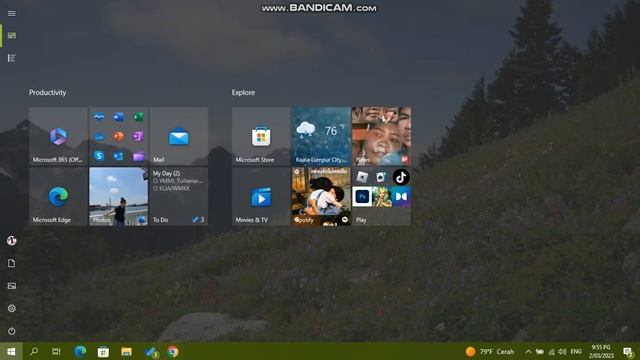Open the Documents folder shortcut
640x360 pixels.
pos(11,263)
